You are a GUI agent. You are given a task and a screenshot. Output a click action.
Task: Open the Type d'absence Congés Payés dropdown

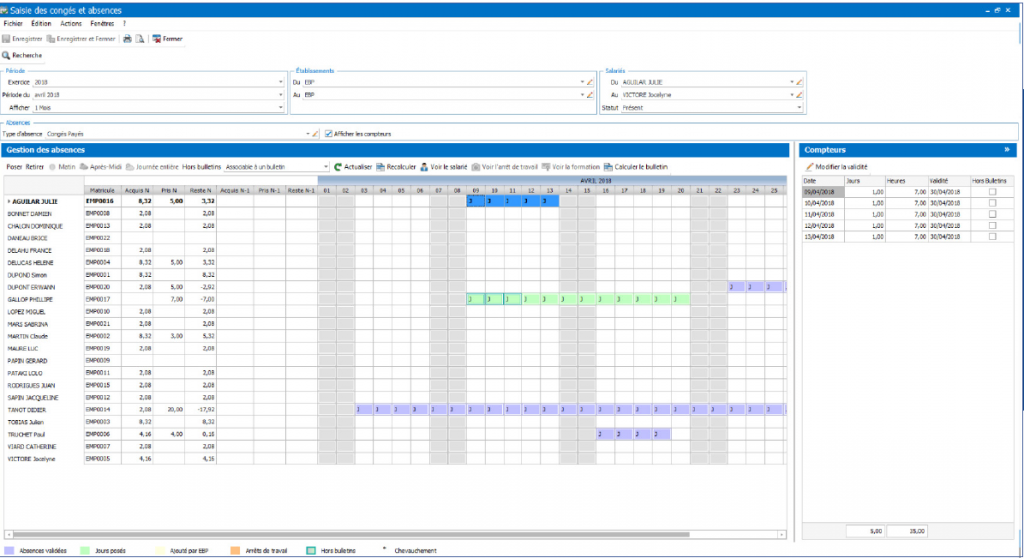point(308,134)
